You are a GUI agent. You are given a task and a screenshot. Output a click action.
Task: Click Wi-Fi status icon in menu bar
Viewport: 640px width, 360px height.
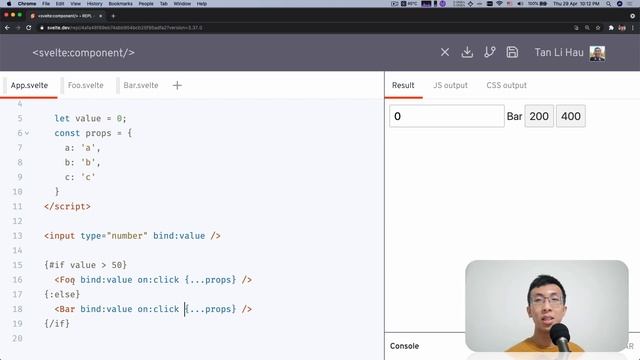click(x=499, y=4)
